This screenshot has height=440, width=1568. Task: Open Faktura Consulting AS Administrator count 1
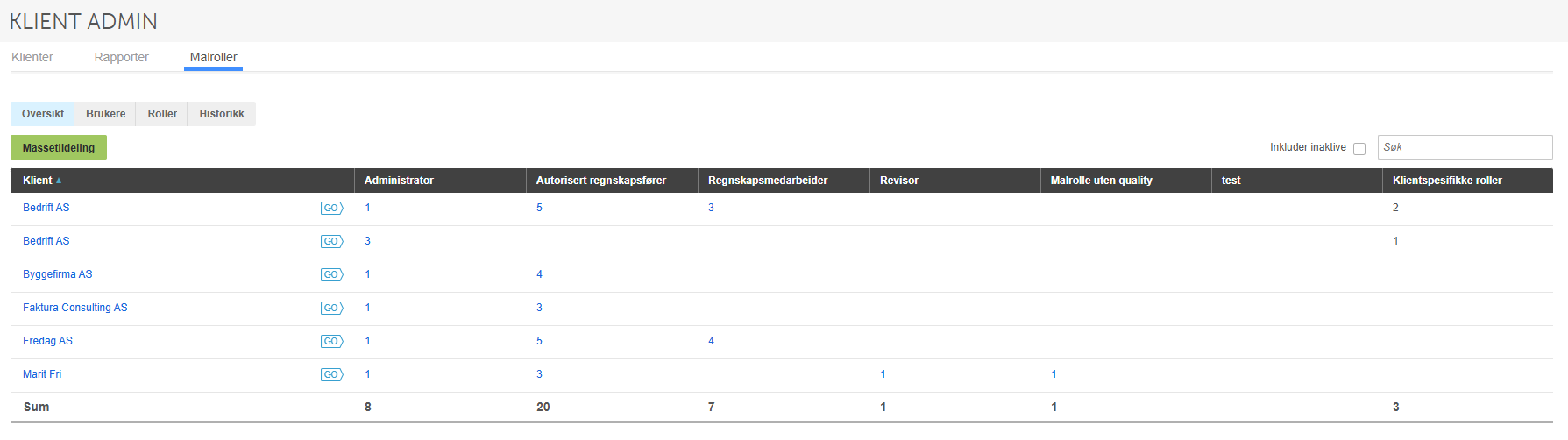367,308
